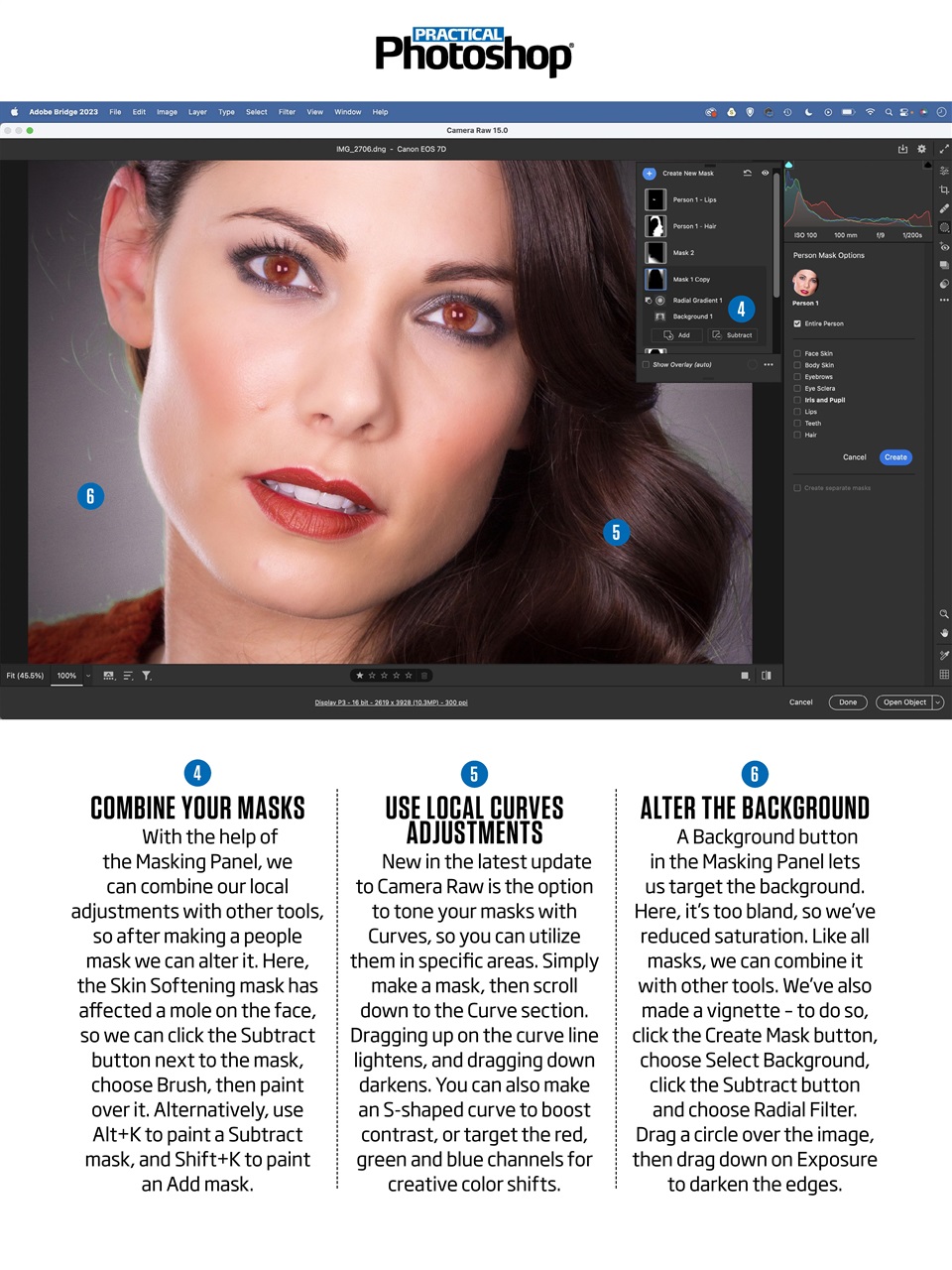The height and width of the screenshot is (1270, 952).
Task: Enable the Show Overlay checkbox
Action: point(647,365)
